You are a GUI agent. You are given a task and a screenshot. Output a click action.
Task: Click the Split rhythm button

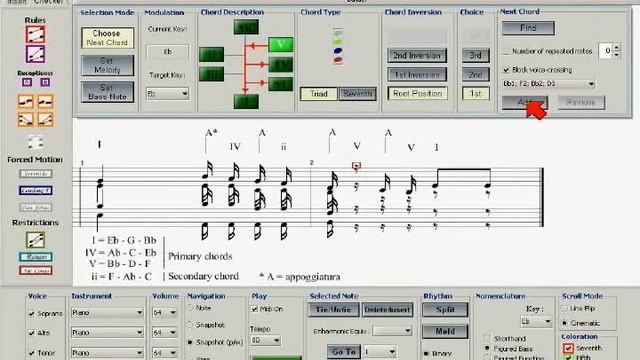point(445,310)
